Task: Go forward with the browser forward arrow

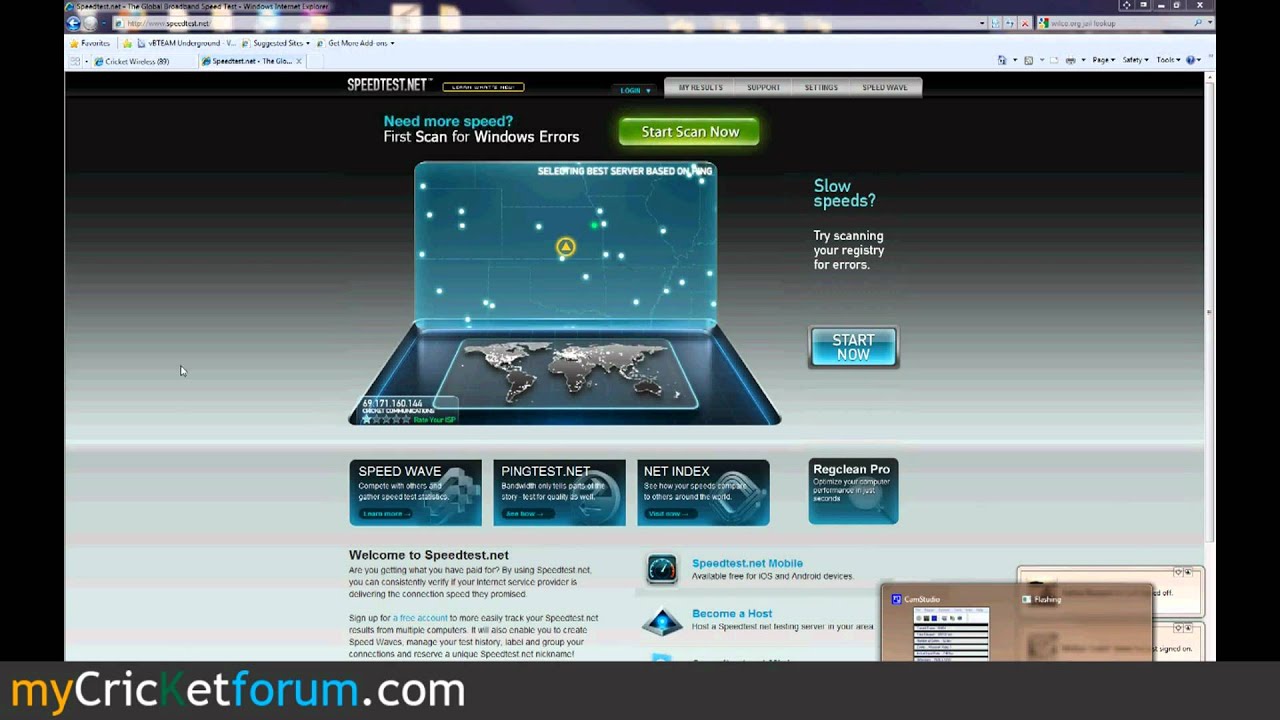Action: tap(90, 23)
